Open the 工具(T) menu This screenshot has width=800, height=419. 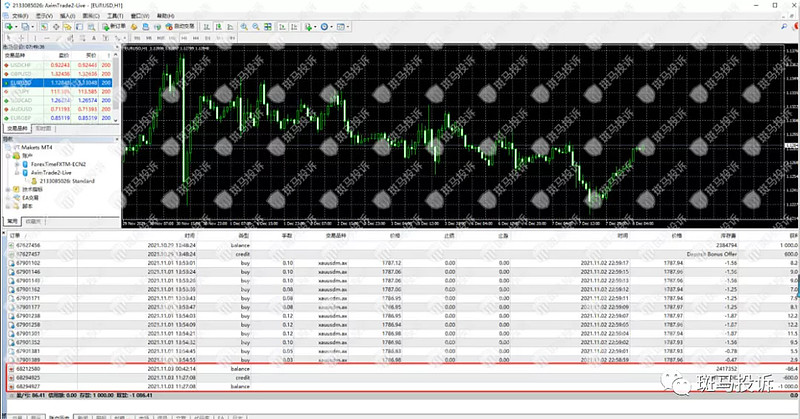(115, 16)
